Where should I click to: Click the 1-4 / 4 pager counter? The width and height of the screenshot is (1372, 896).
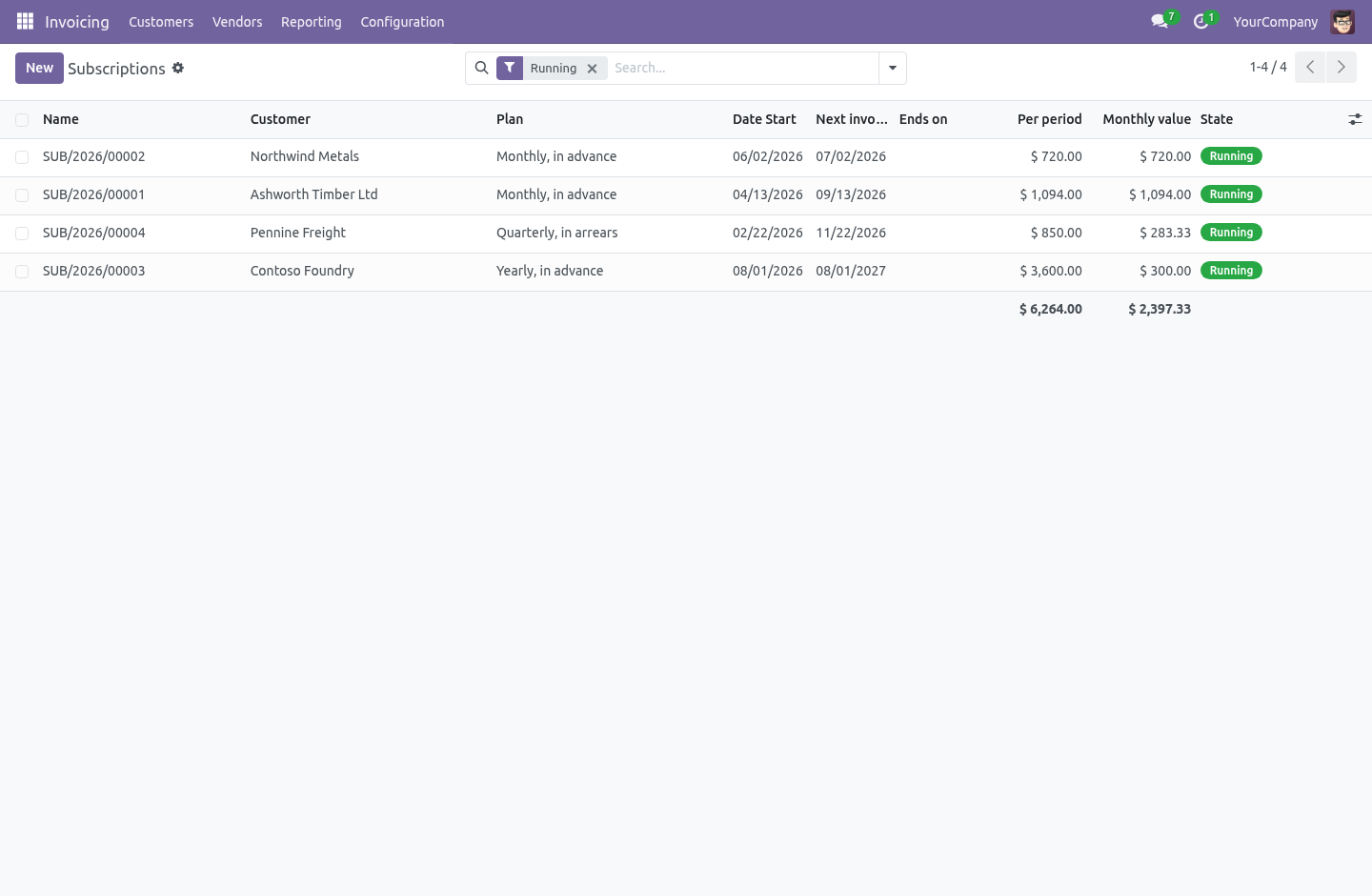(x=1268, y=67)
